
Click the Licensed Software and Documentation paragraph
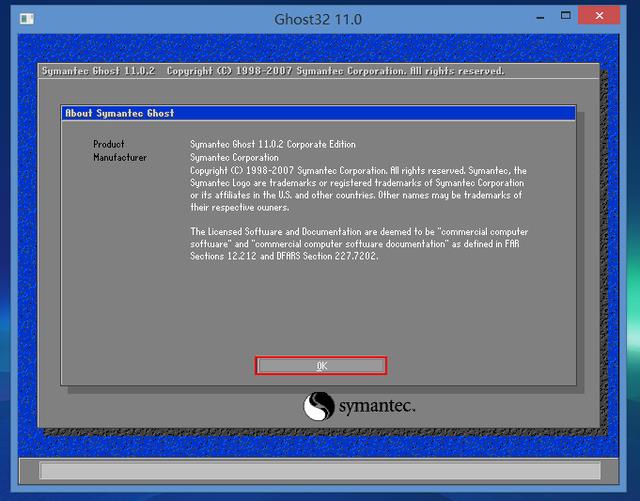(359, 244)
